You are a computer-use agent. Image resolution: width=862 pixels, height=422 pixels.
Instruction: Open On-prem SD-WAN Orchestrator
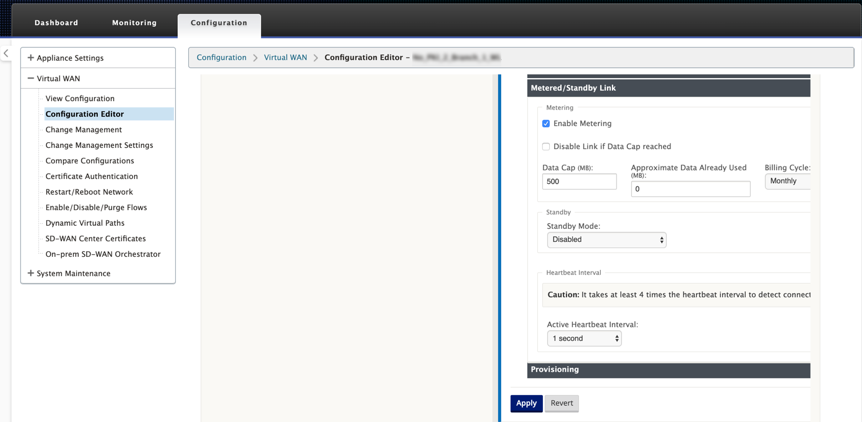click(x=103, y=254)
